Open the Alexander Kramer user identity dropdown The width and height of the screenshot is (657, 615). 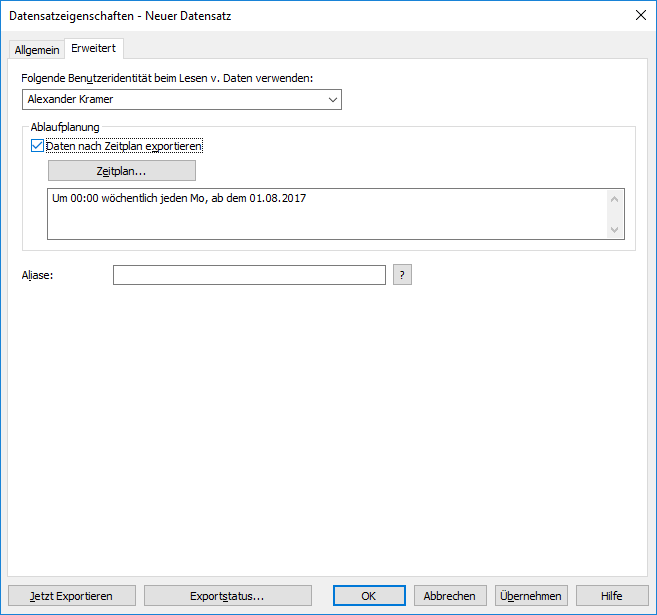(180, 99)
